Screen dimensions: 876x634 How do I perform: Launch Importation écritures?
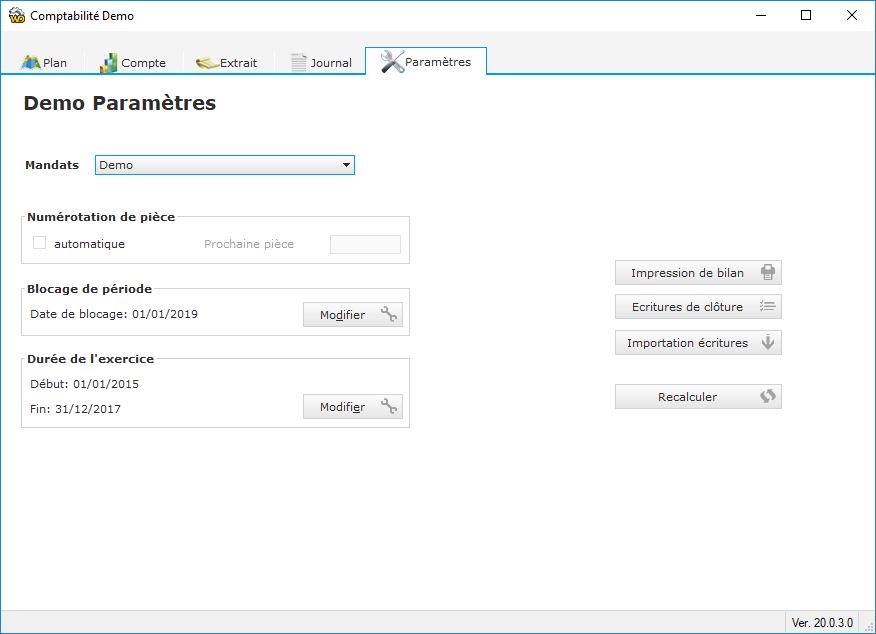tap(698, 342)
